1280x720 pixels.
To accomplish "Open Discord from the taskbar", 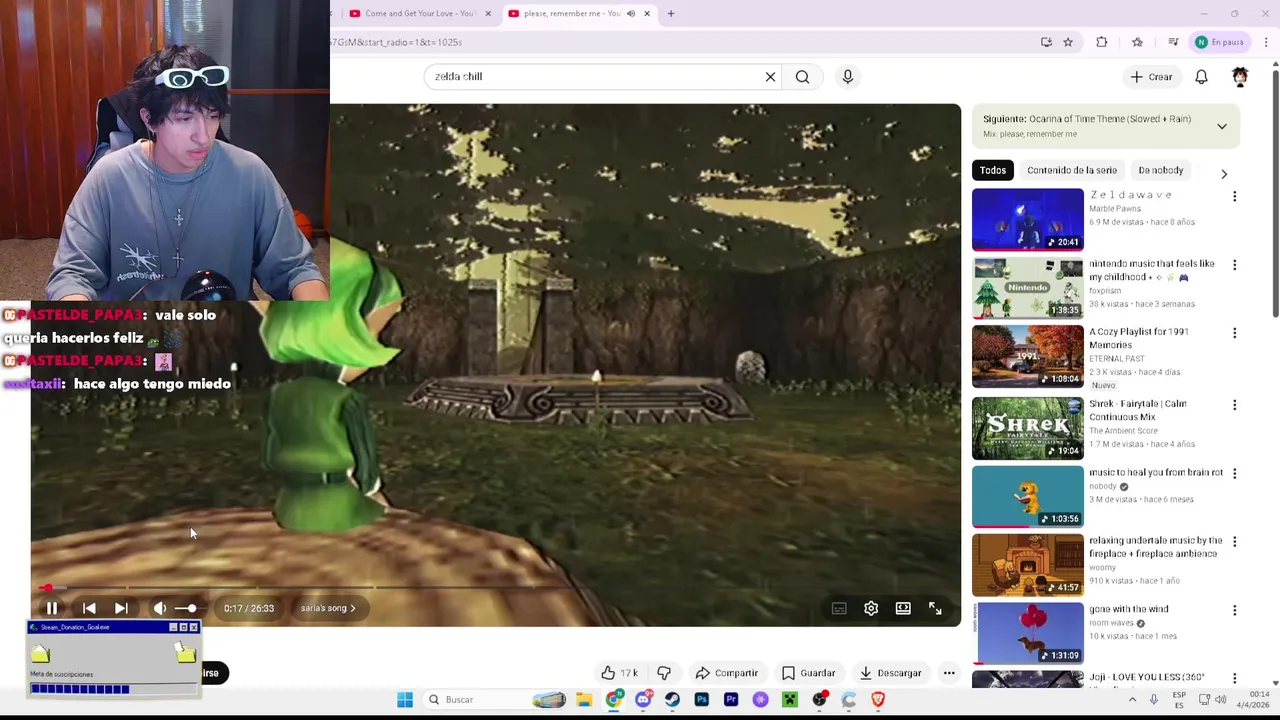I will click(x=643, y=700).
